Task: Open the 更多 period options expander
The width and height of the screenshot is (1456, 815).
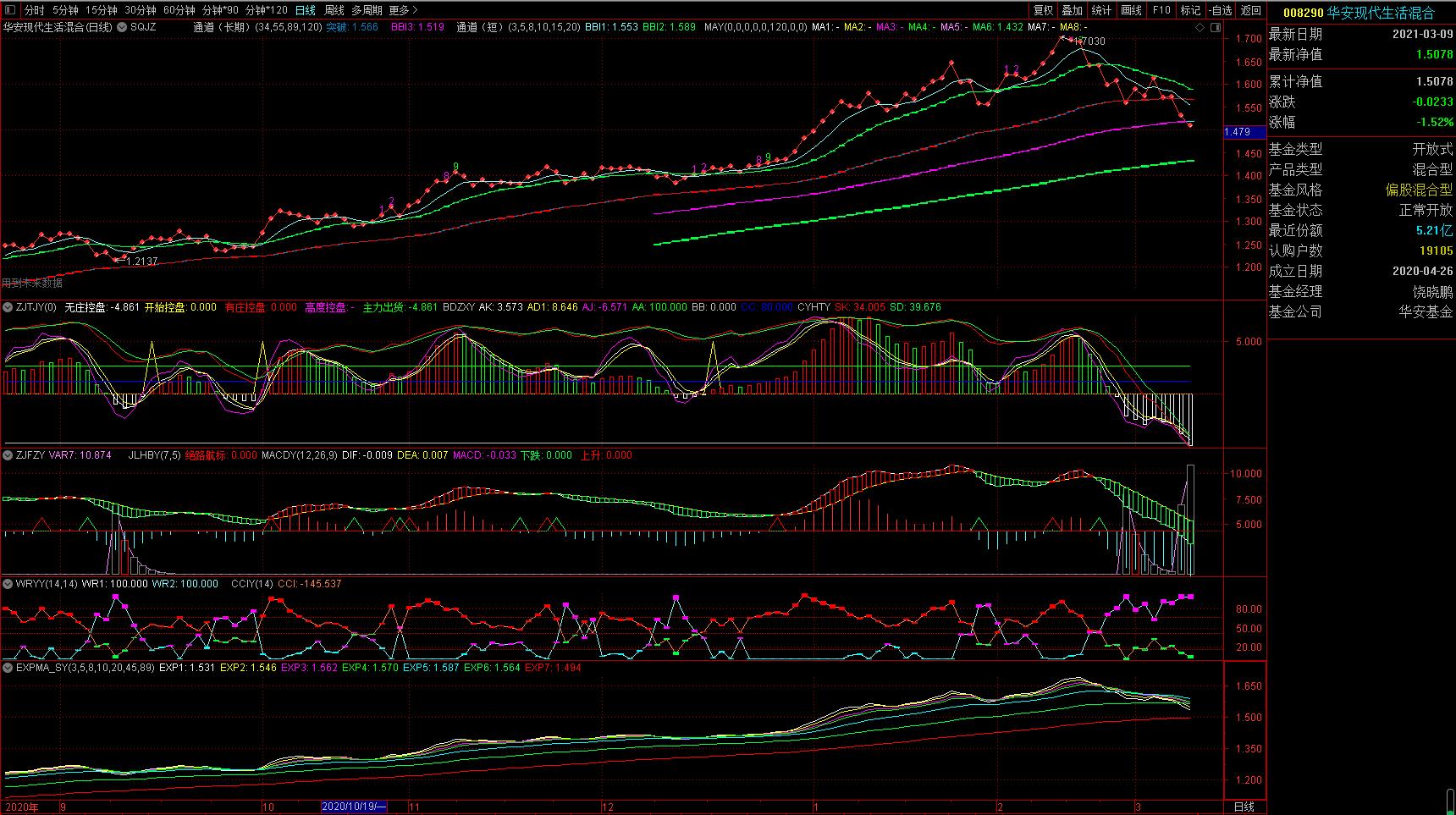Action: tap(403, 10)
